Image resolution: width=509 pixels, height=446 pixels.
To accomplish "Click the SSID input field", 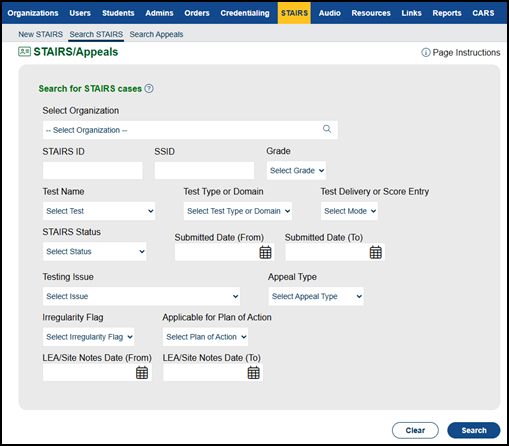I will click(204, 171).
